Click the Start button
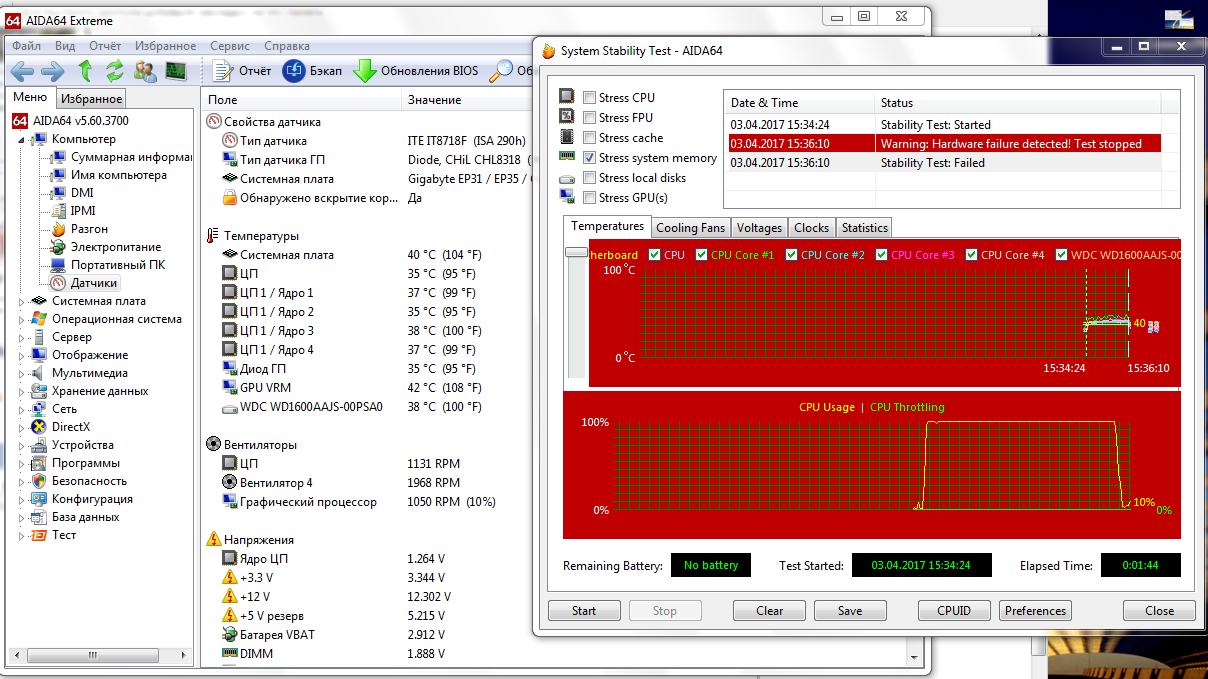The width and height of the screenshot is (1208, 679). tap(584, 611)
